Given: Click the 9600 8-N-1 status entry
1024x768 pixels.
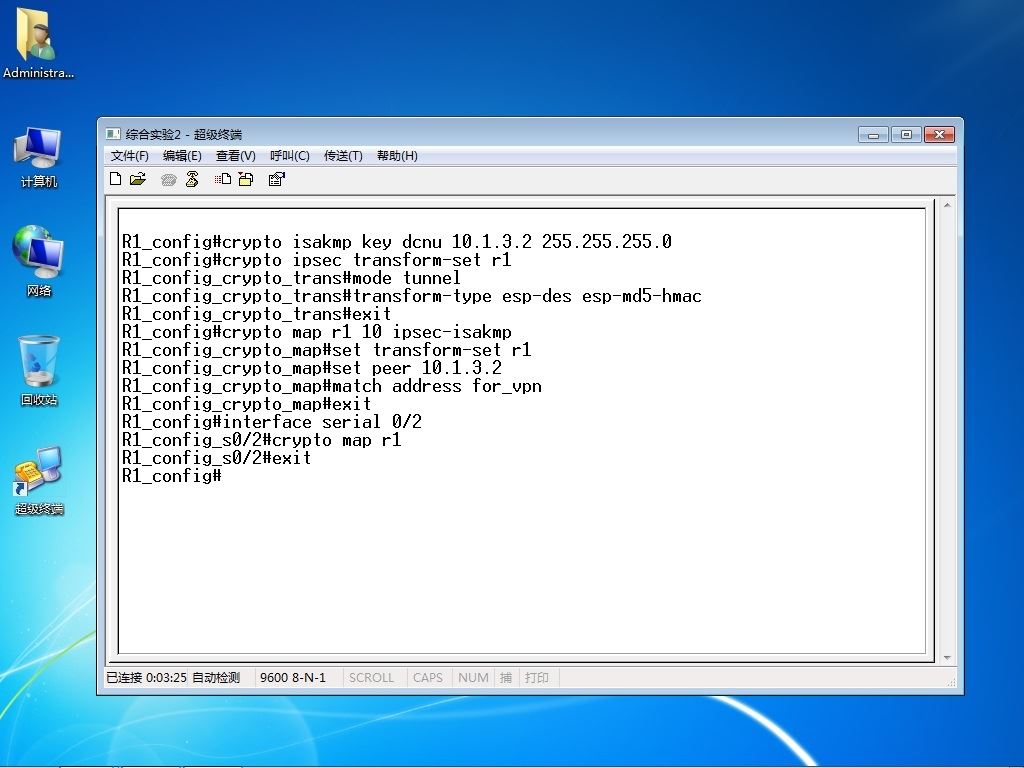Looking at the screenshot, I should tap(293, 677).
